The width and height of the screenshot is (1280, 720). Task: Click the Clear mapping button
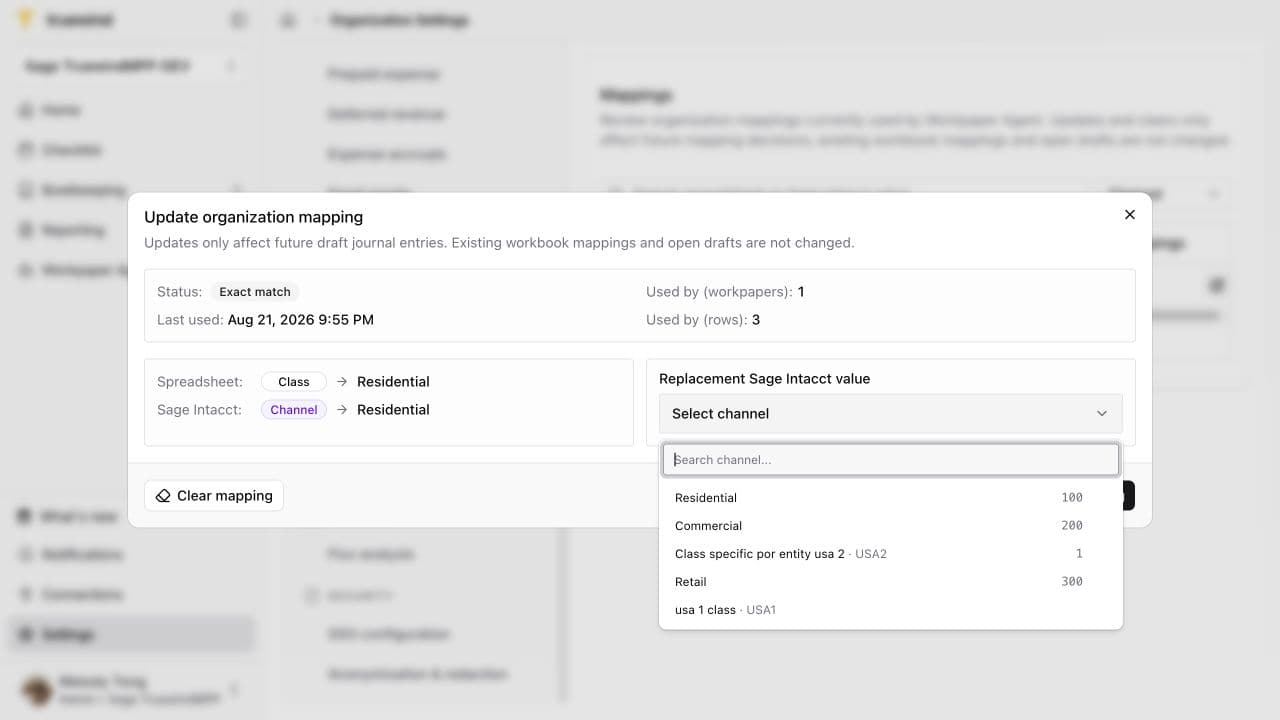(x=214, y=496)
